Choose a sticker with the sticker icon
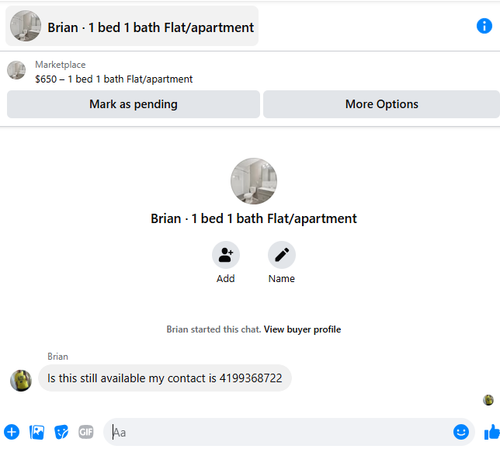Image resolution: width=500 pixels, height=450 pixels. (61, 432)
